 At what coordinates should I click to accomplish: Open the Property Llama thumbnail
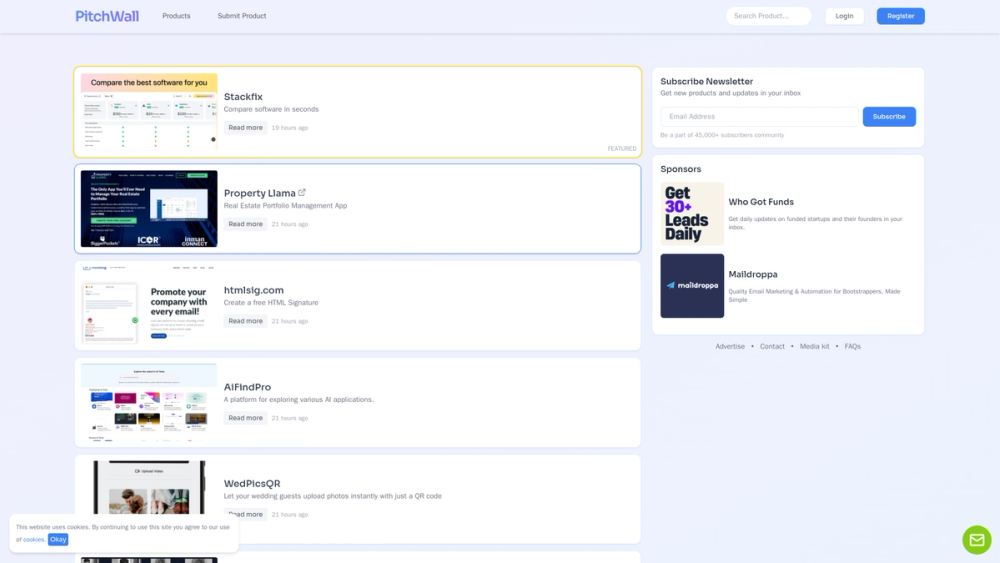pos(149,208)
